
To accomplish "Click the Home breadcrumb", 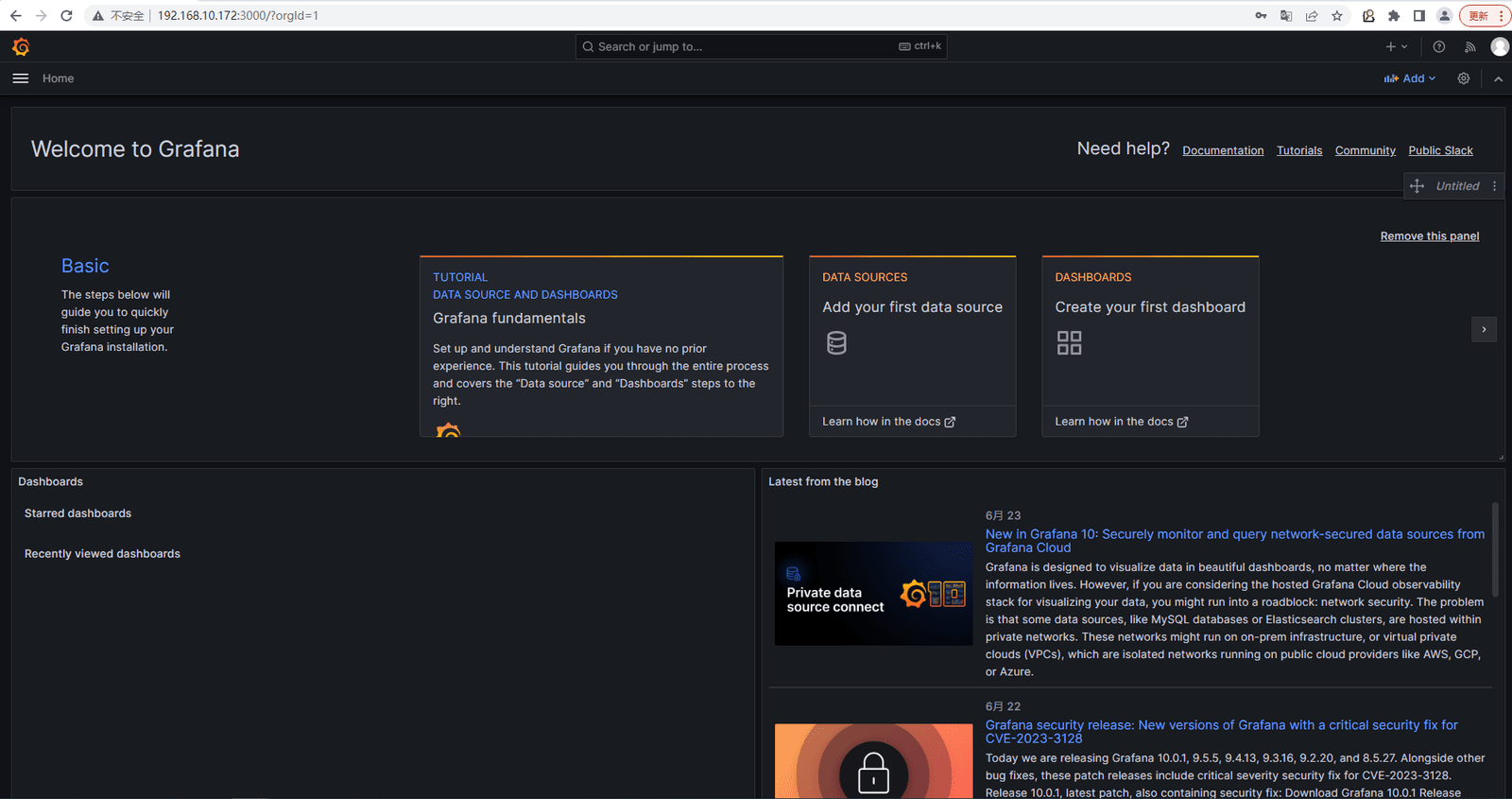I will pos(58,78).
